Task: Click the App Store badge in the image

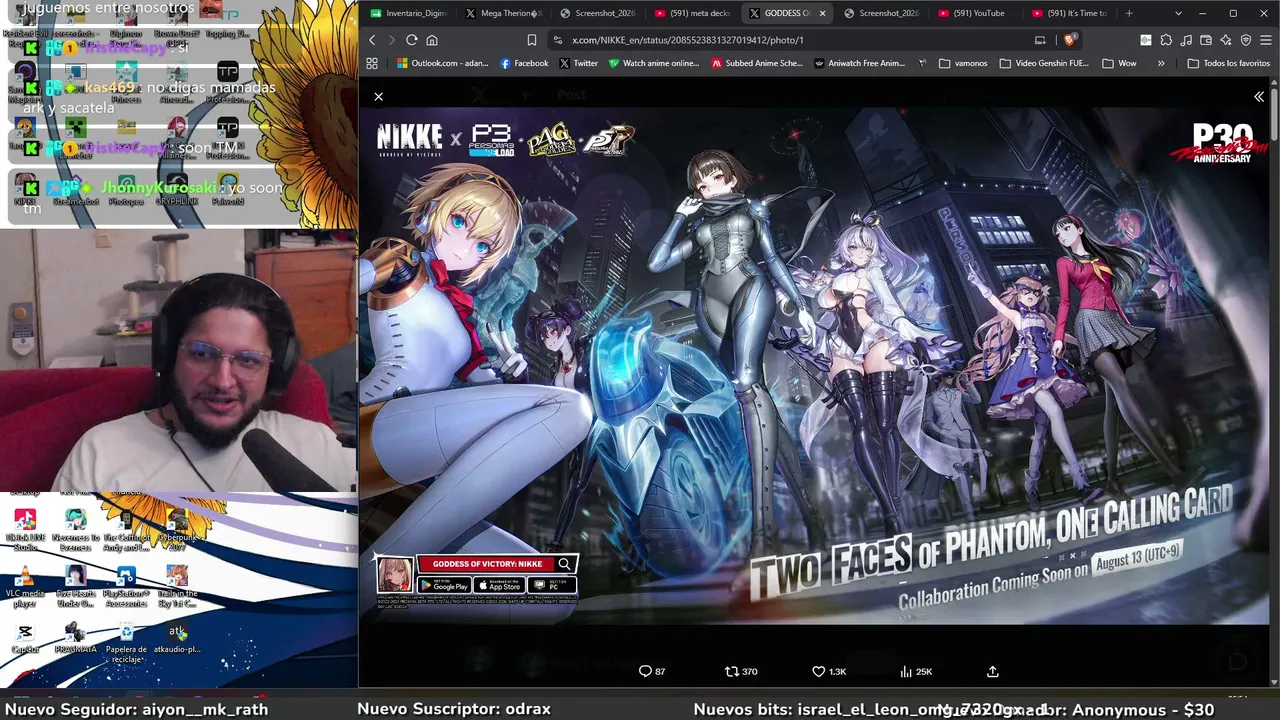Action: click(499, 585)
